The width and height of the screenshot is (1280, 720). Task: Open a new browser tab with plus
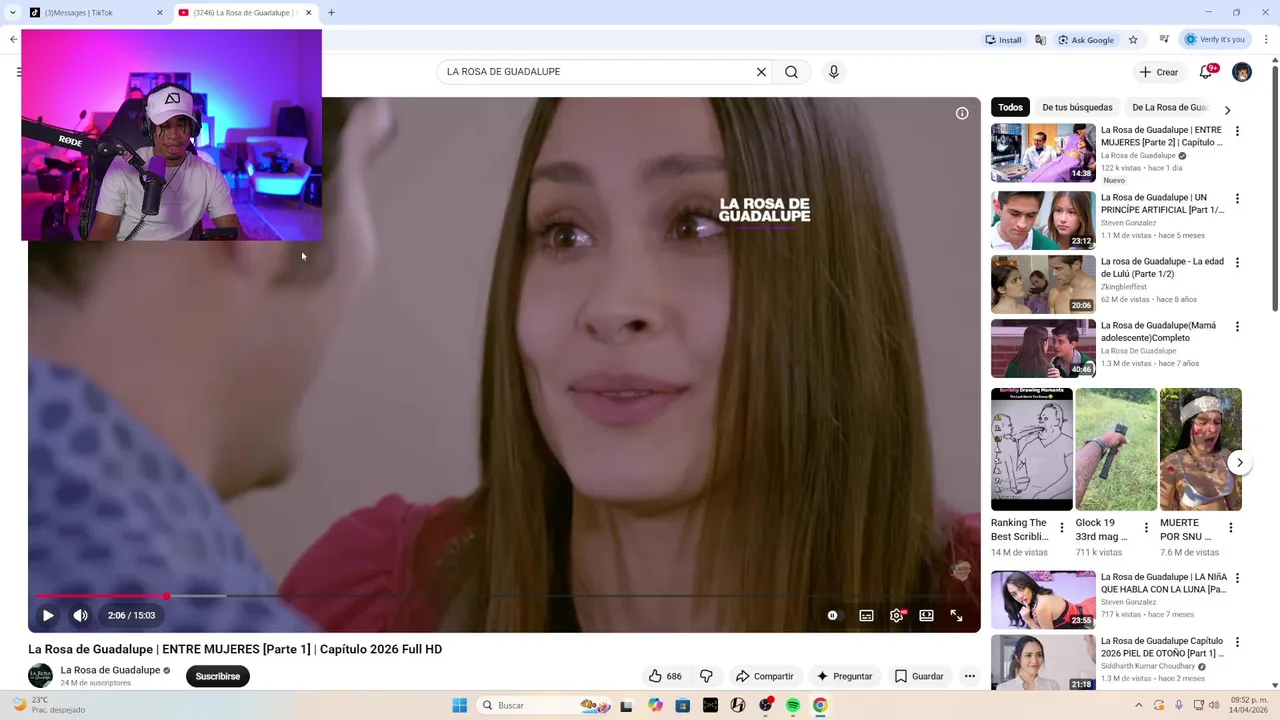pyautogui.click(x=331, y=13)
